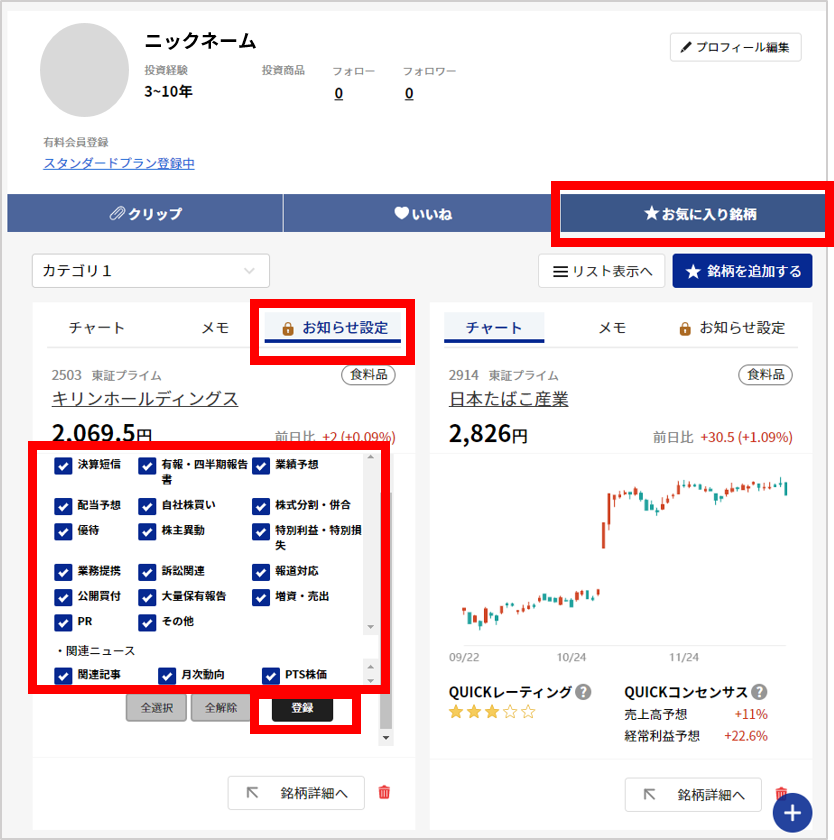Click the three-star QUICK rating
The width and height of the screenshot is (834, 840).
(492, 712)
